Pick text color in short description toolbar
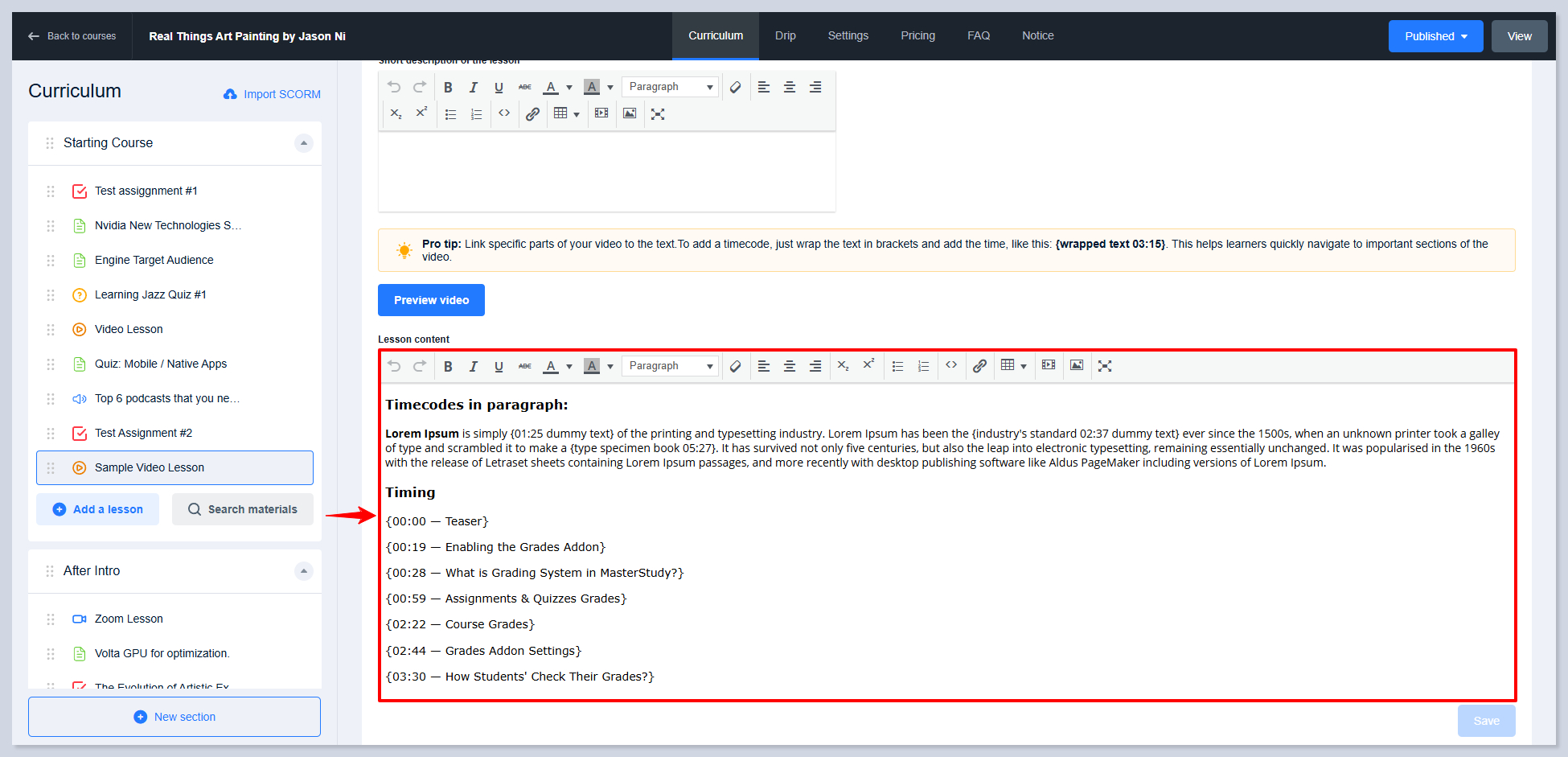This screenshot has width=1568, height=757. click(x=551, y=87)
